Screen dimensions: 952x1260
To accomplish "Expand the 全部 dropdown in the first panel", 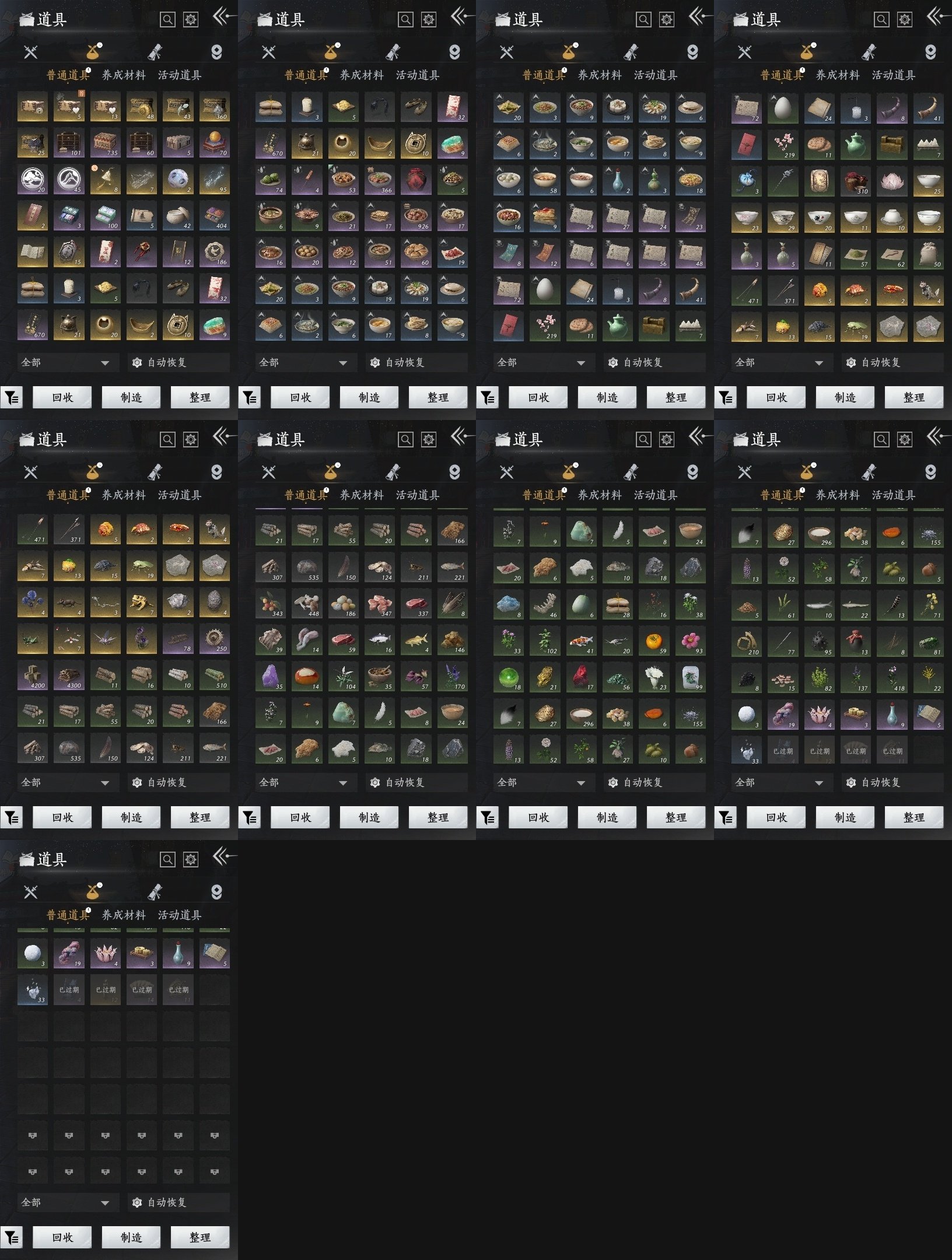I will coord(65,362).
